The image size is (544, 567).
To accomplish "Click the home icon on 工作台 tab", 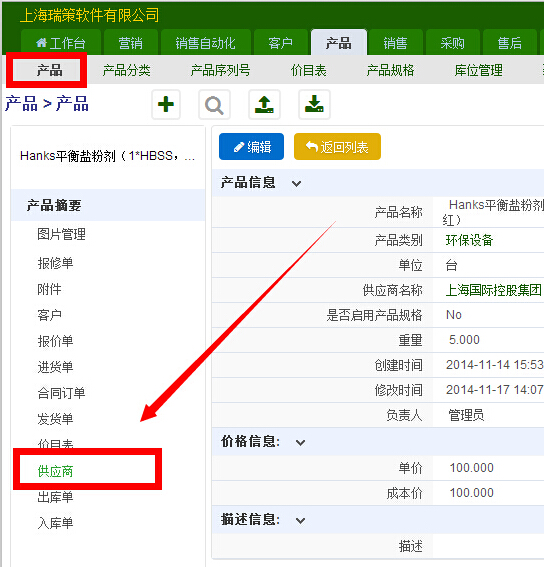I will coord(41,43).
